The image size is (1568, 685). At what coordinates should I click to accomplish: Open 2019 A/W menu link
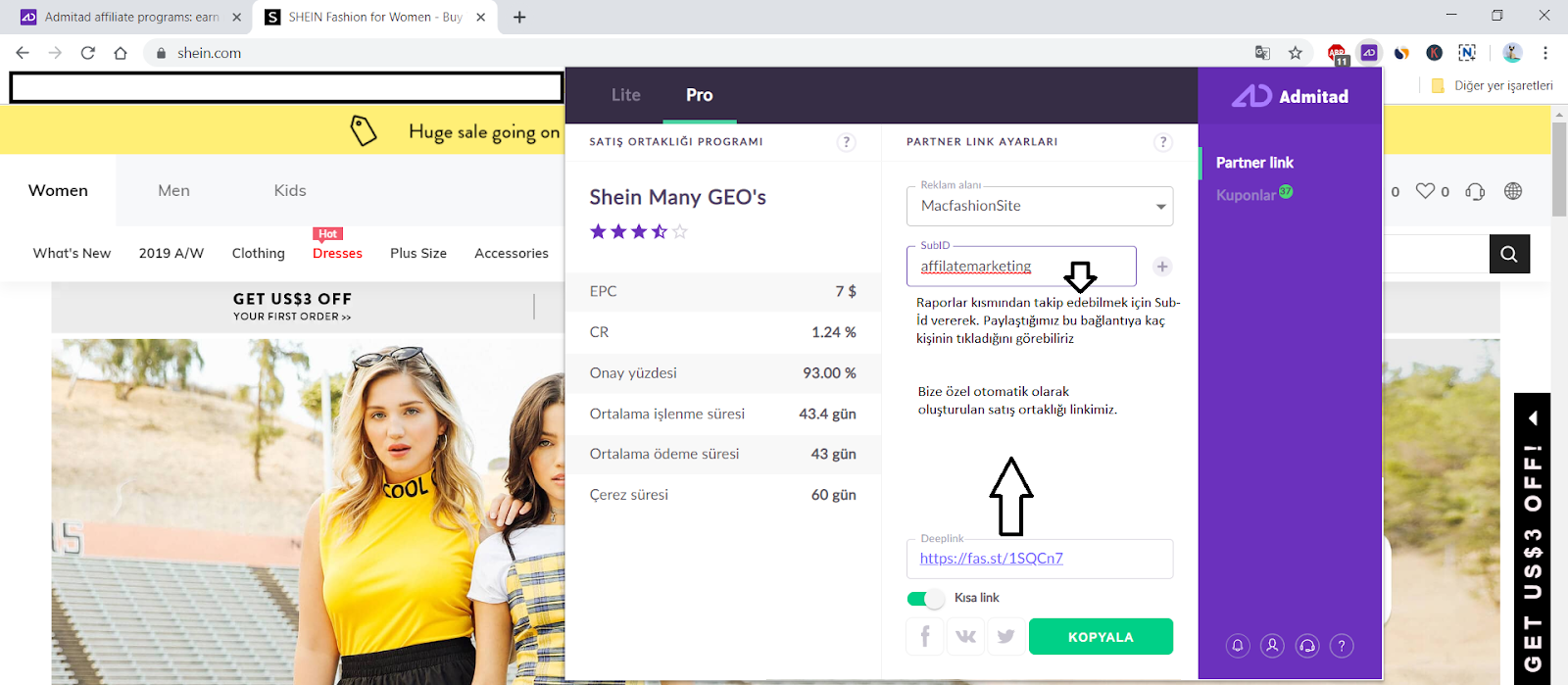(x=171, y=253)
